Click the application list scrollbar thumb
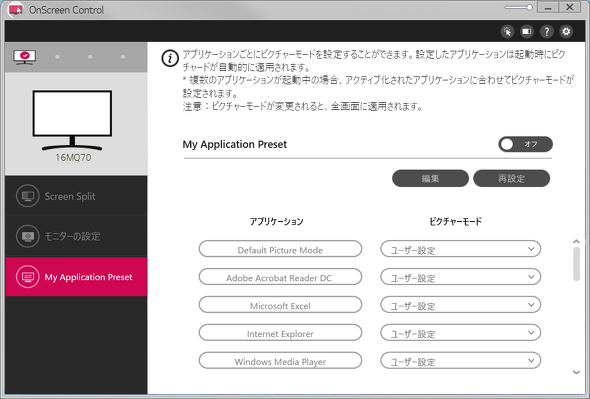The image size is (590, 399). click(x=576, y=264)
